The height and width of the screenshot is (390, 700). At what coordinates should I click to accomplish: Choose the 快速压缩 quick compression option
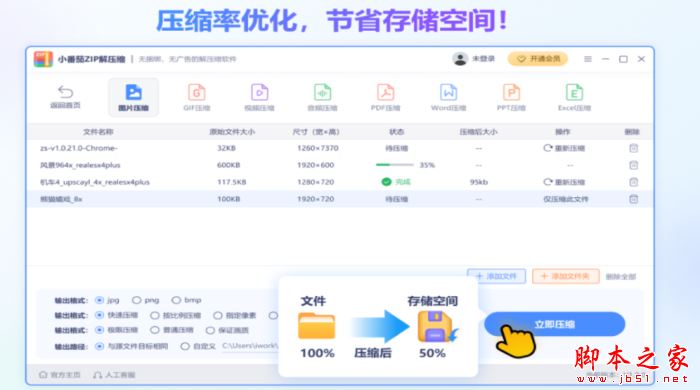100,315
